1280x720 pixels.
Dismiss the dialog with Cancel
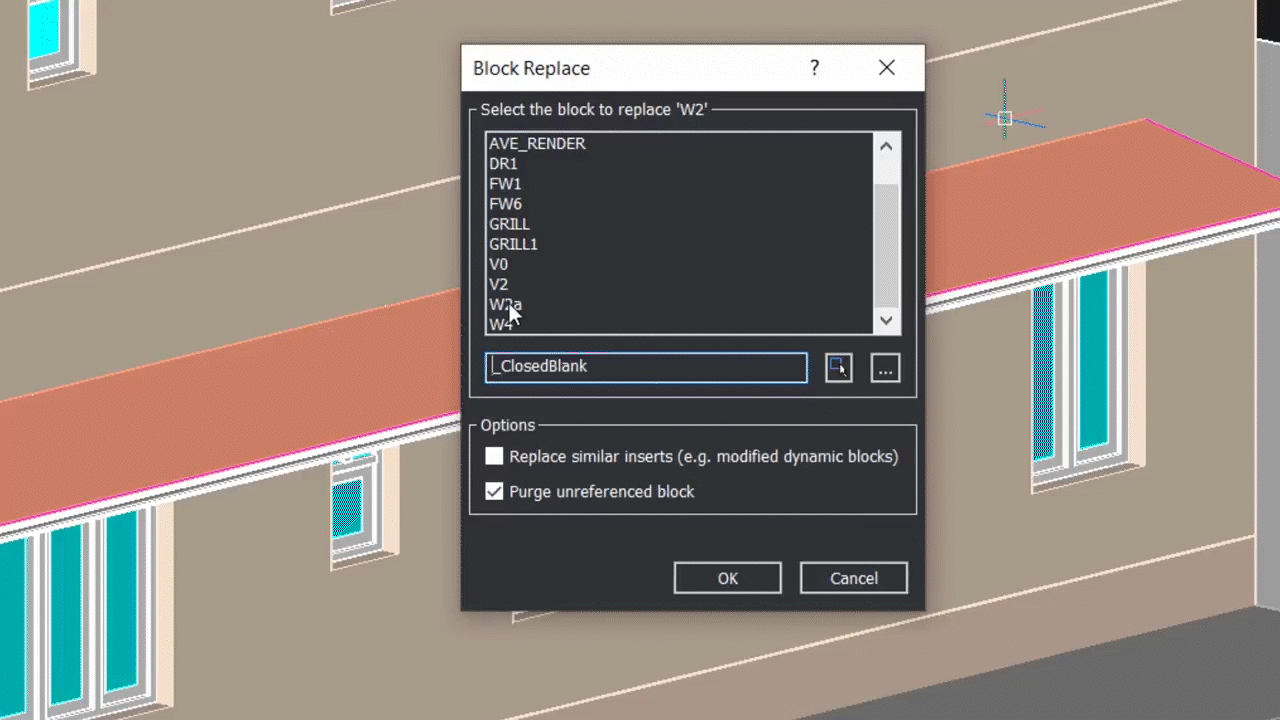coord(853,578)
